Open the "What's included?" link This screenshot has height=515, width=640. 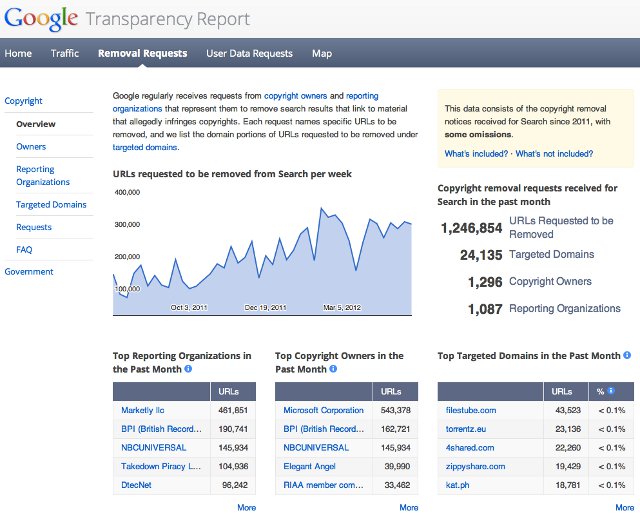pos(476,154)
